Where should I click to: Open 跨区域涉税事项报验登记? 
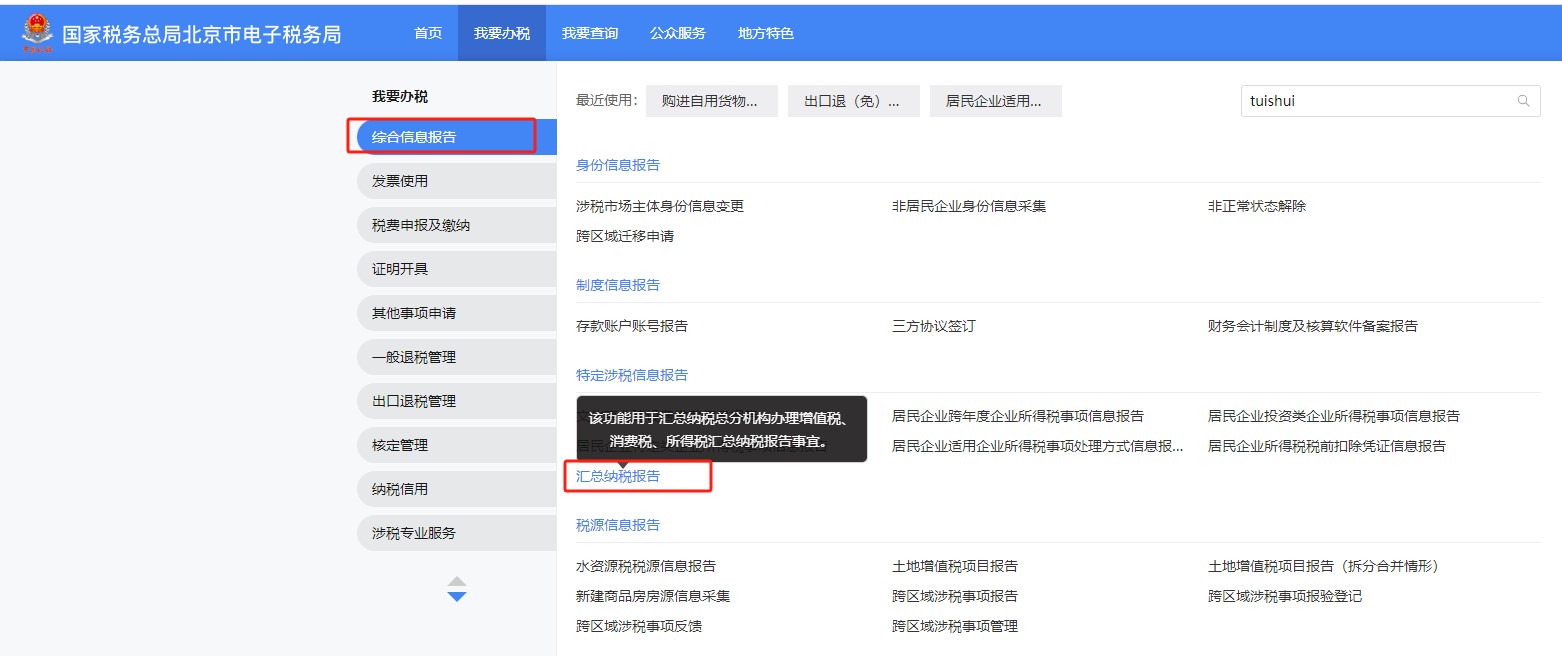coord(1285,596)
